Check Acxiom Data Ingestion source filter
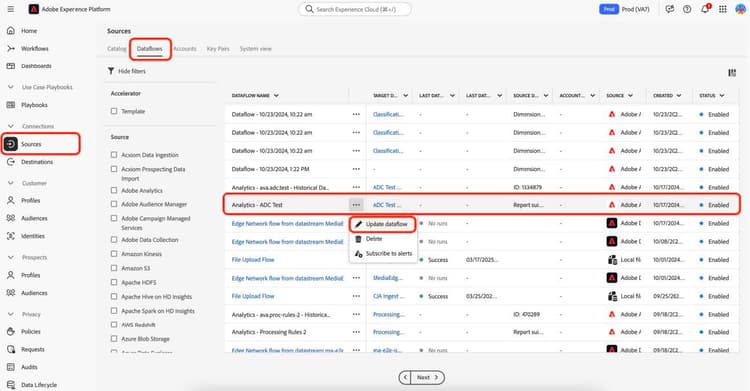This screenshot has width=750, height=391. [114, 155]
